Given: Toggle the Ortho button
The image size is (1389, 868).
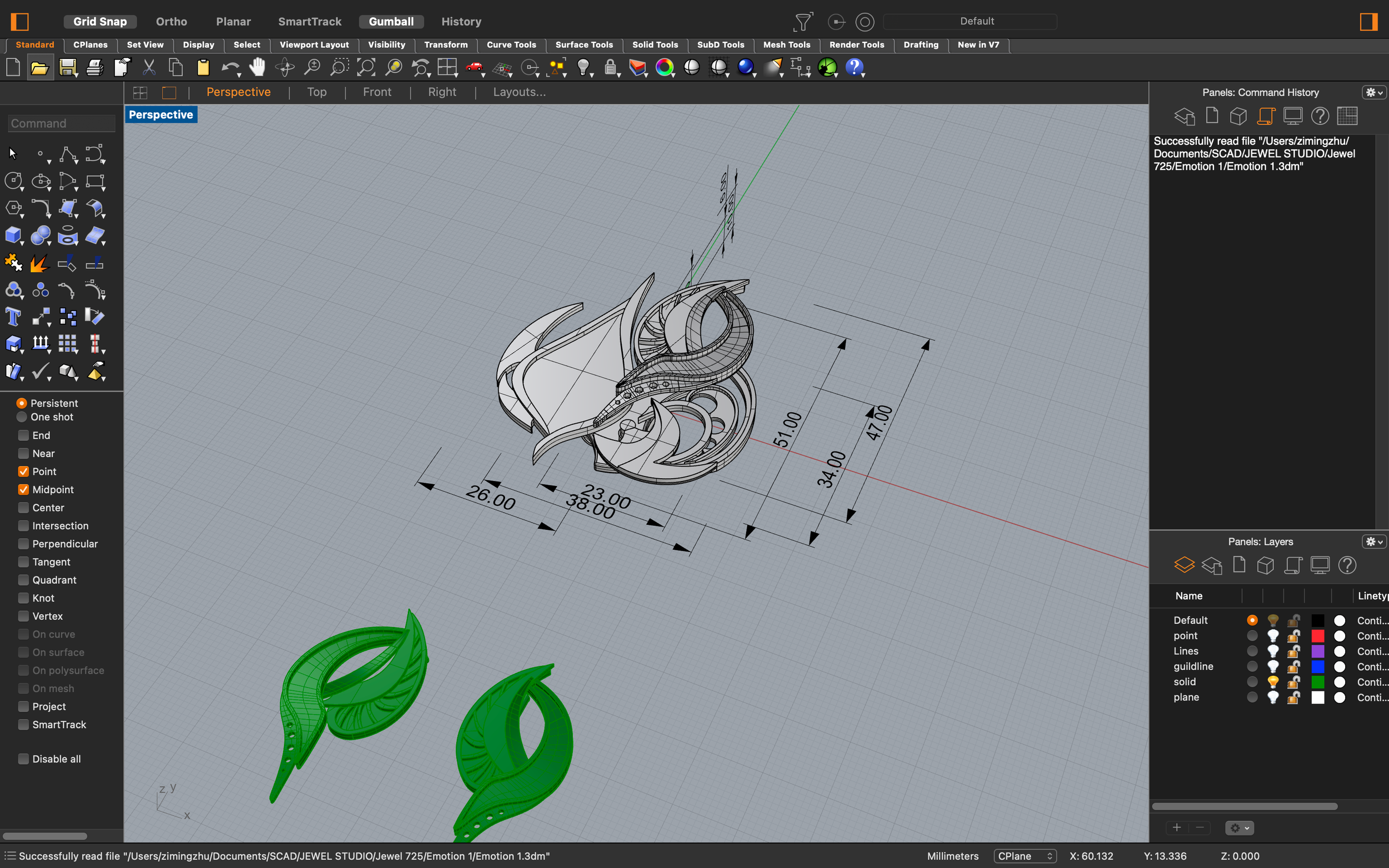Looking at the screenshot, I should tap(171, 21).
